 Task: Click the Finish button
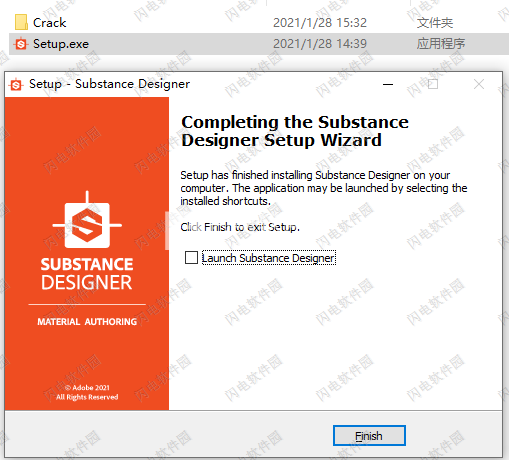point(369,435)
